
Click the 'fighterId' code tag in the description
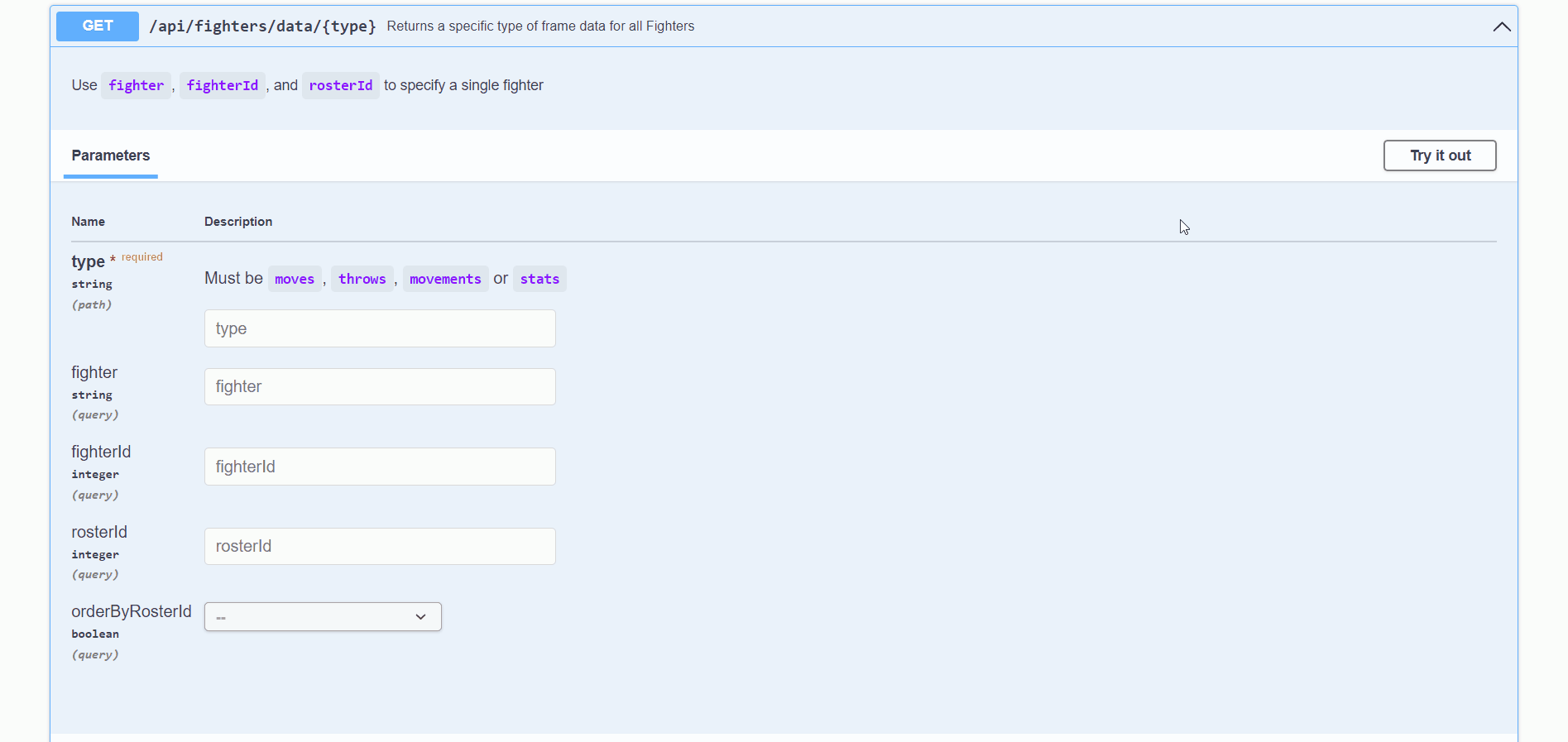(223, 85)
